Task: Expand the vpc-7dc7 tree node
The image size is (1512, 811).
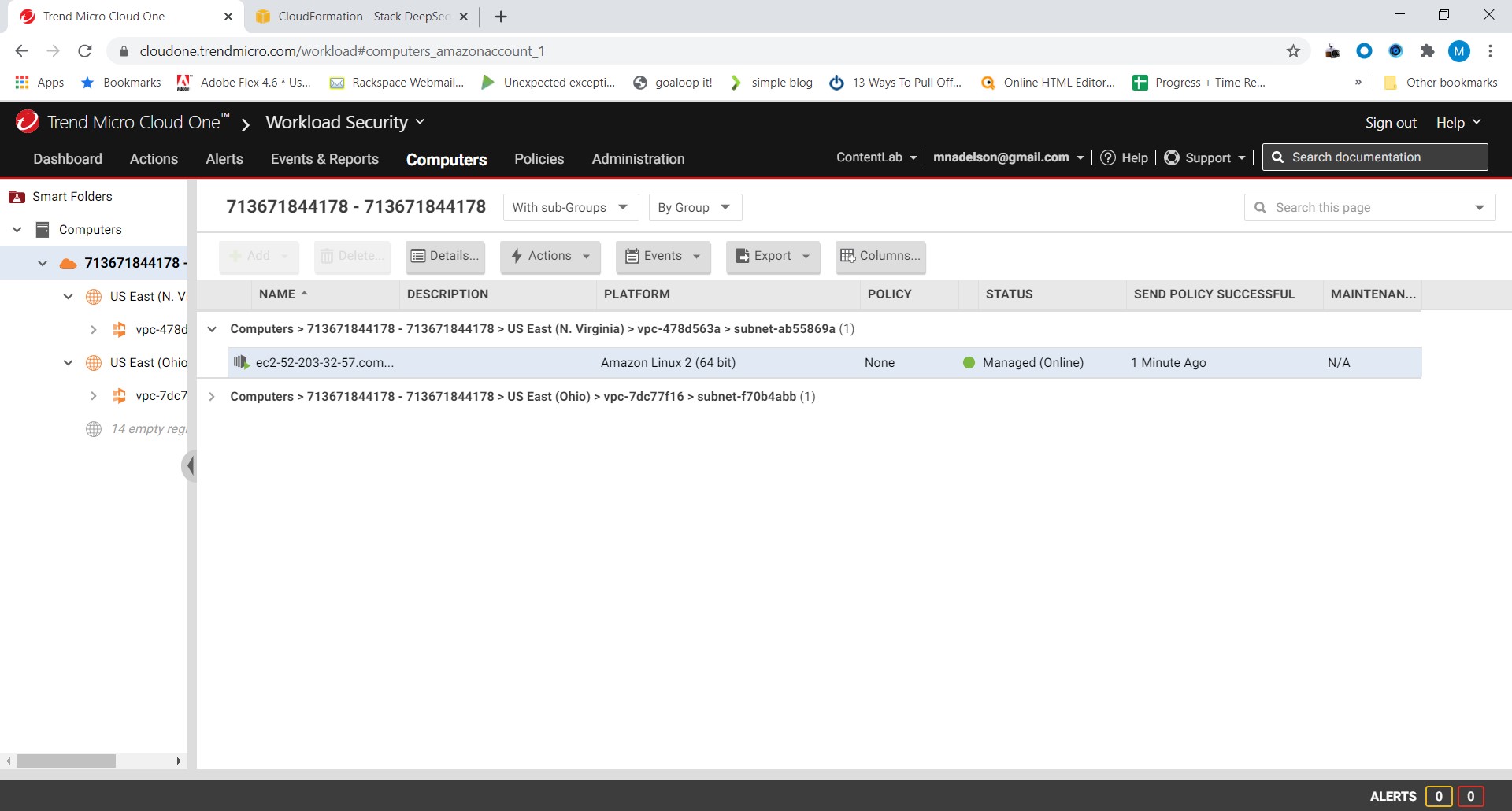Action: 94,396
